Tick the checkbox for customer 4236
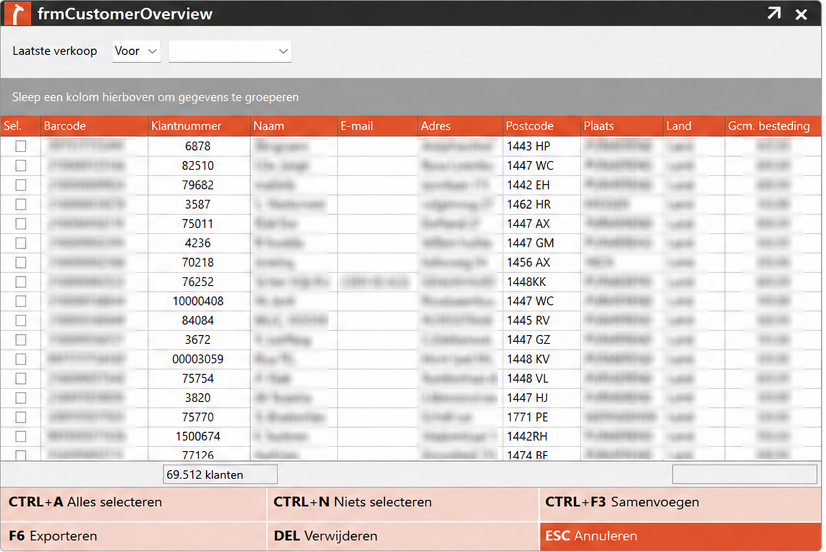Screen dimensions: 826x552 coord(21,243)
